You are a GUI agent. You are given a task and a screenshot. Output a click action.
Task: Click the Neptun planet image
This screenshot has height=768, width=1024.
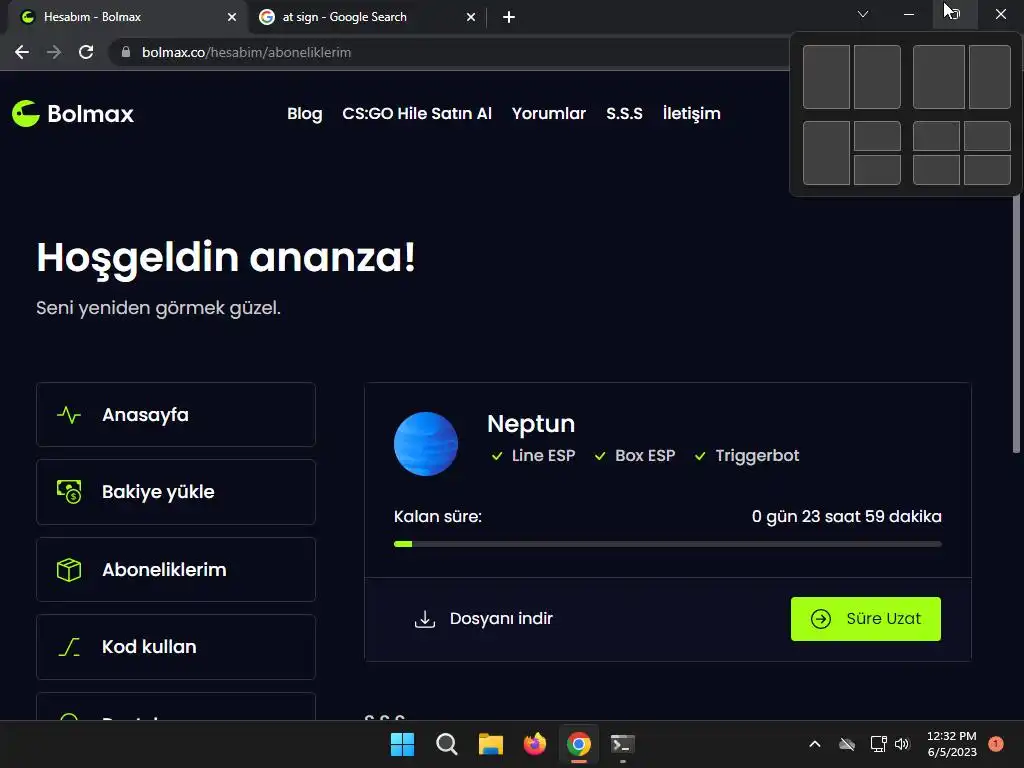[426, 443]
